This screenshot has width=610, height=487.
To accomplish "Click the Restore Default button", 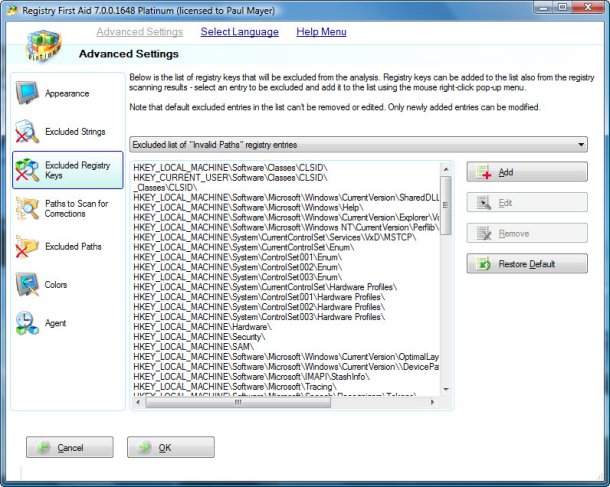I will click(x=527, y=264).
